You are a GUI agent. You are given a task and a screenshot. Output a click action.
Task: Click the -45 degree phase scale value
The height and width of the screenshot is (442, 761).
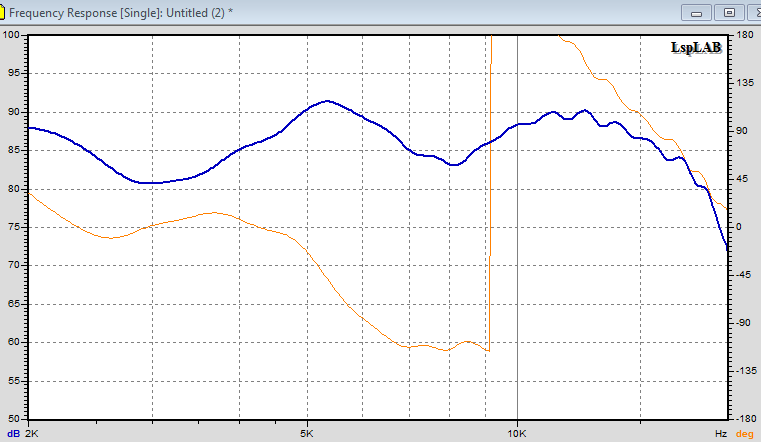pyautogui.click(x=745, y=275)
